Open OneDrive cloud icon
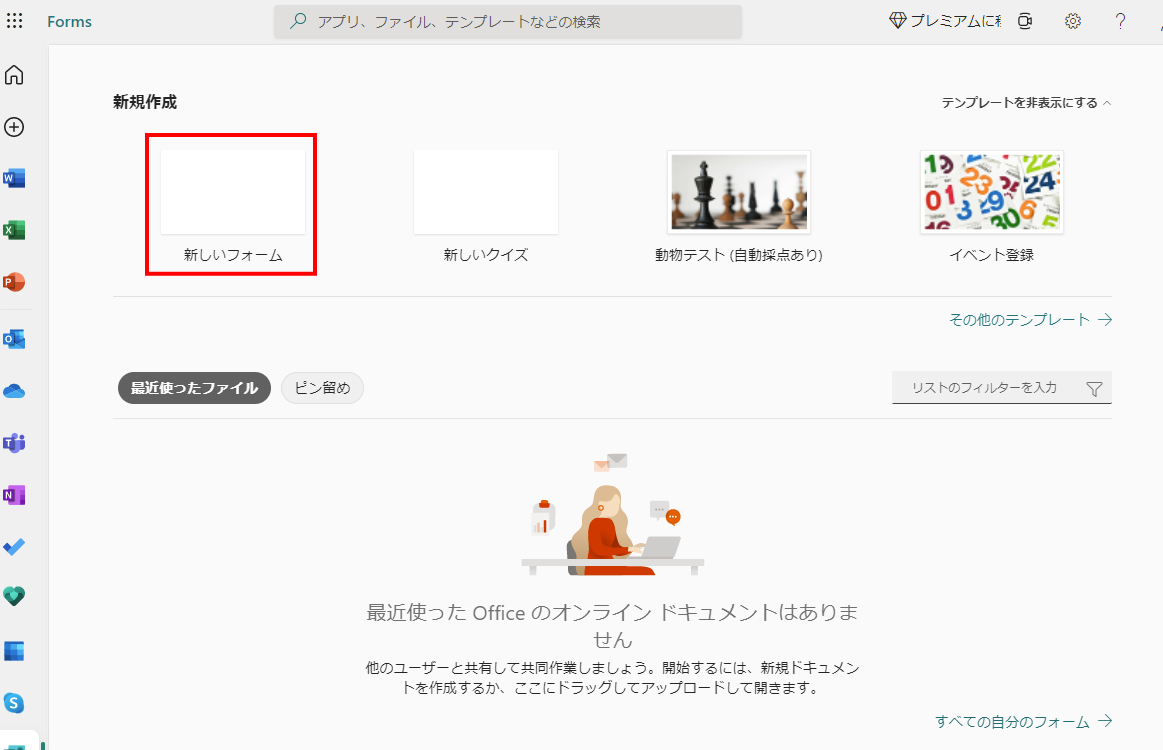 click(14, 391)
